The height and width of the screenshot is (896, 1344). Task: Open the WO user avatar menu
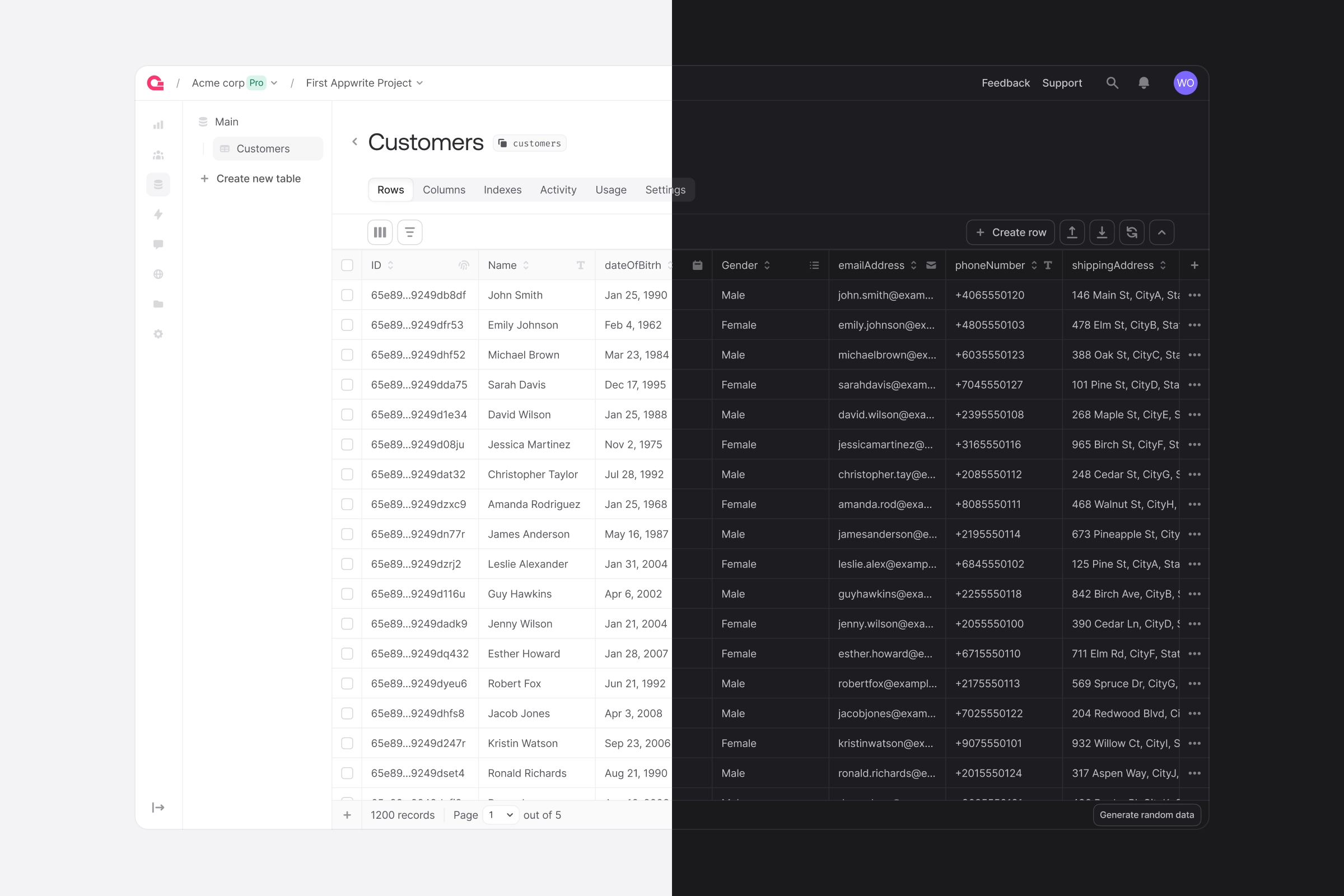(1185, 83)
